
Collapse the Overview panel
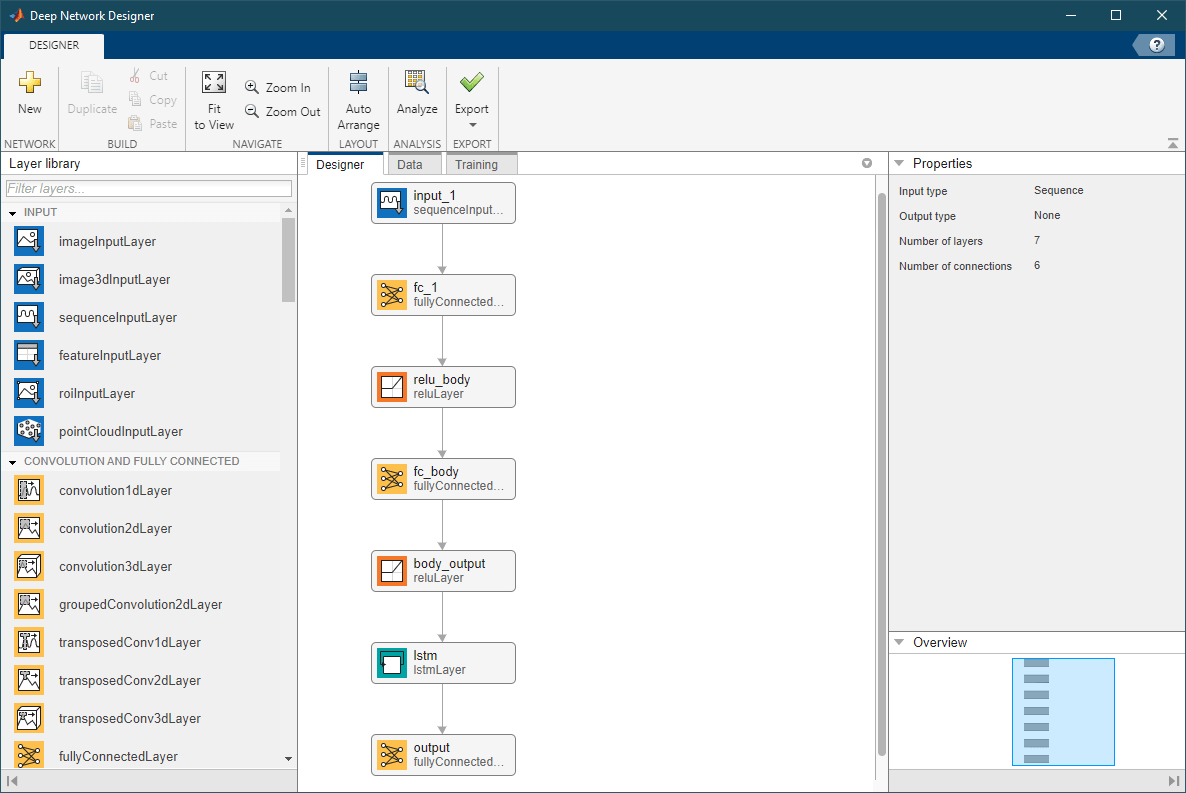[899, 642]
